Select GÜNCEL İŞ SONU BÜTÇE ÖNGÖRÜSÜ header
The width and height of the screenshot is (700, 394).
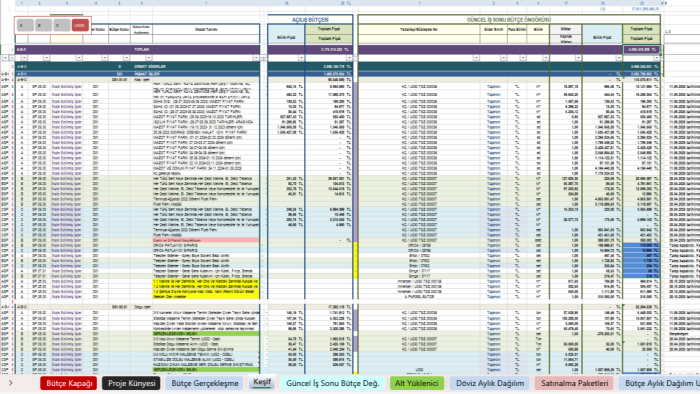[x=509, y=20]
